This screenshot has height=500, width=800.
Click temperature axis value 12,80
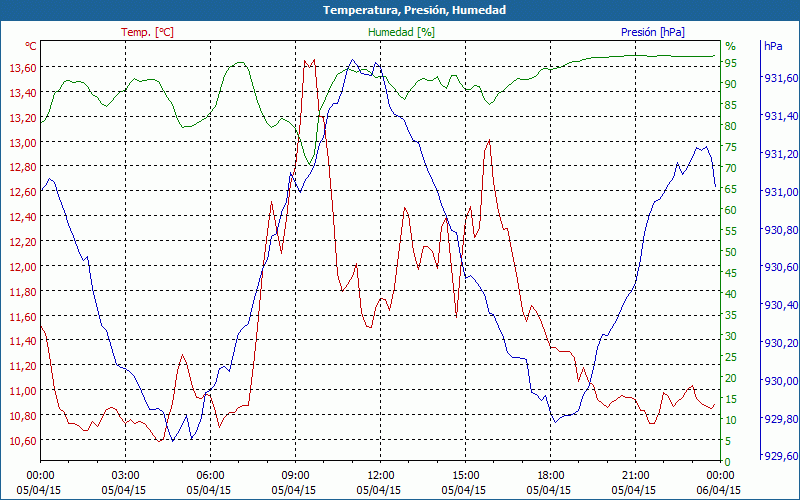[23, 167]
